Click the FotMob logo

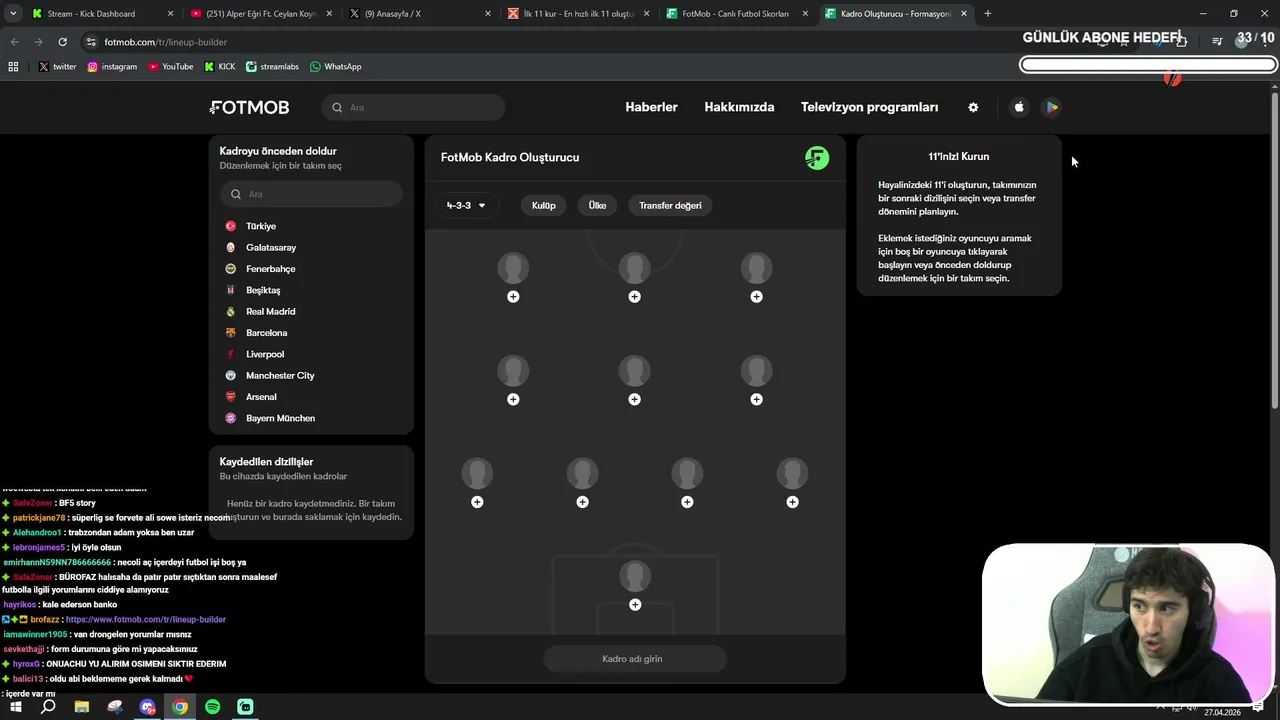(x=249, y=107)
